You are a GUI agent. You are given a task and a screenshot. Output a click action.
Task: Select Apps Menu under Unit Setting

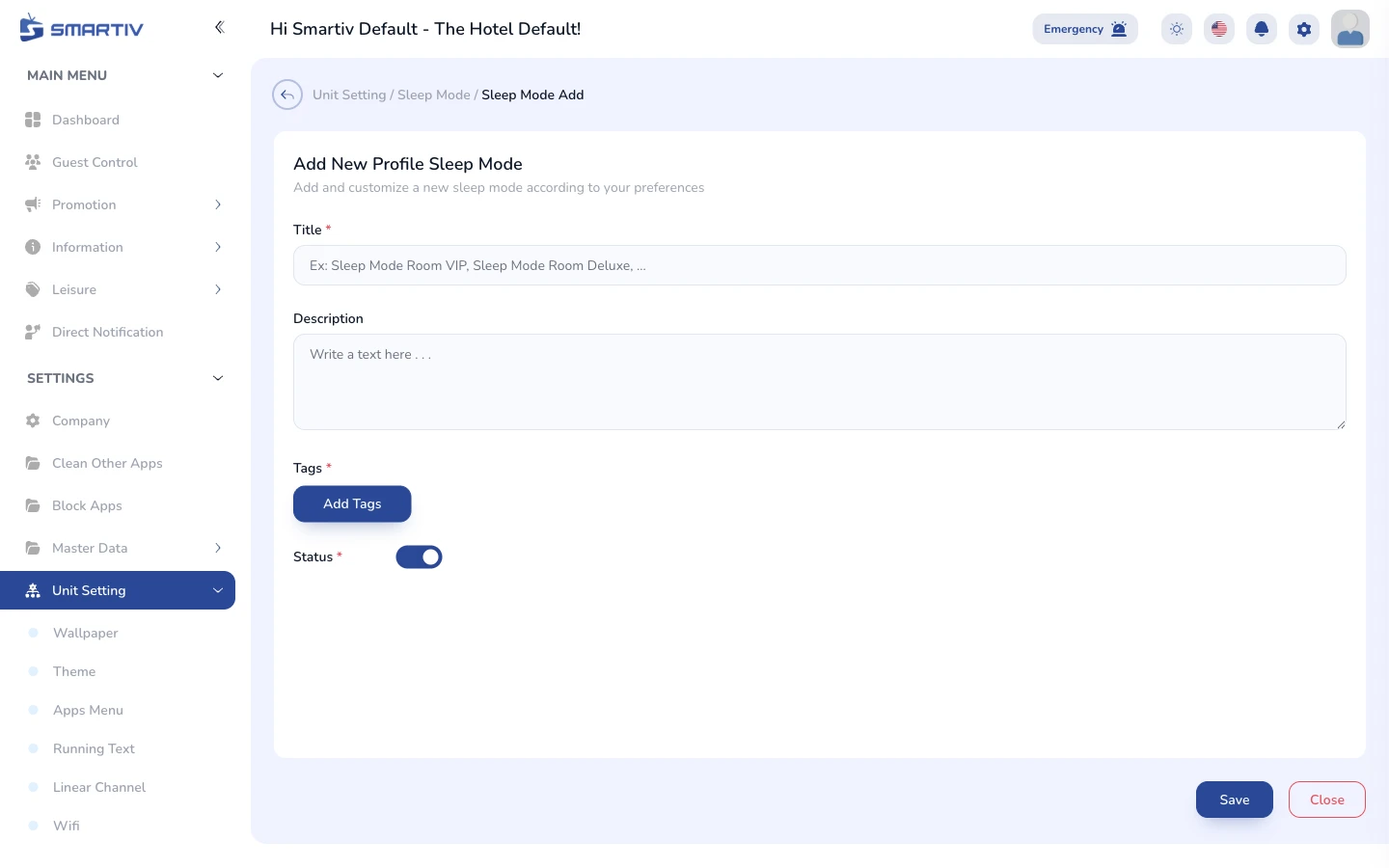(x=88, y=710)
